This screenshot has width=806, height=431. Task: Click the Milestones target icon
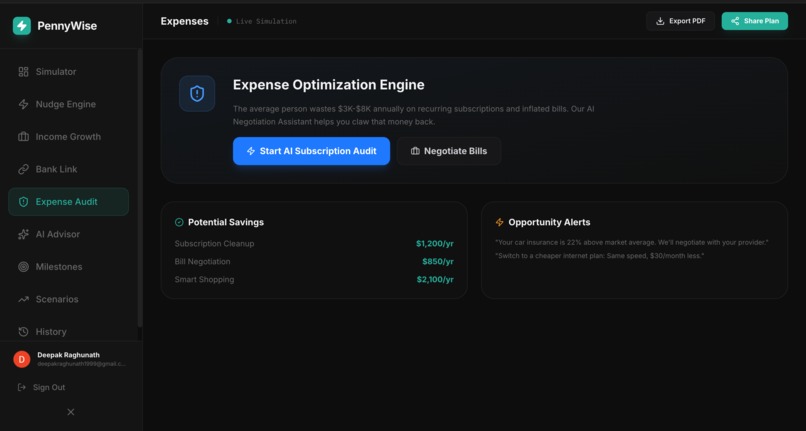click(23, 267)
